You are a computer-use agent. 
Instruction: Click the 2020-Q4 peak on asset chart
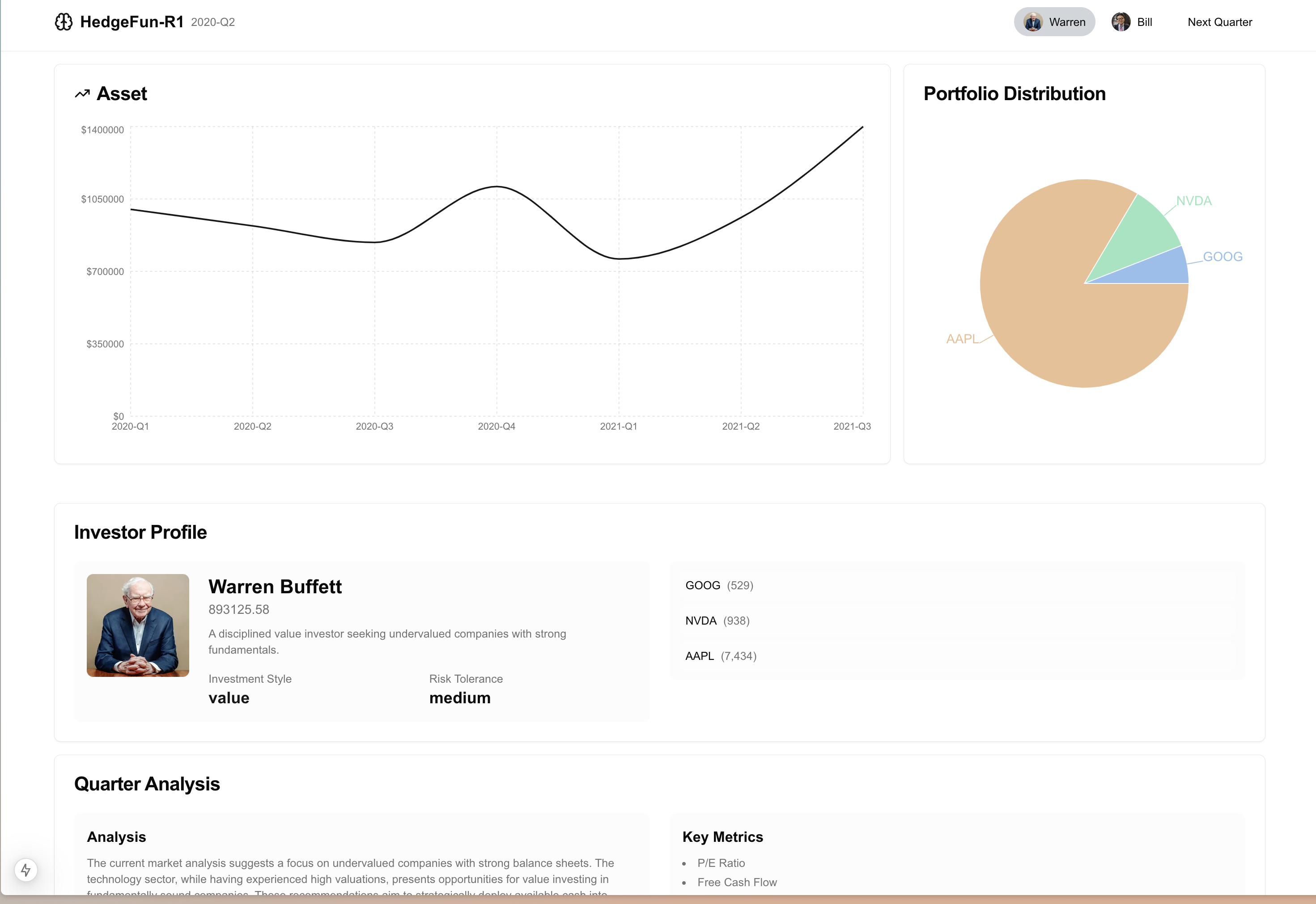tap(497, 186)
